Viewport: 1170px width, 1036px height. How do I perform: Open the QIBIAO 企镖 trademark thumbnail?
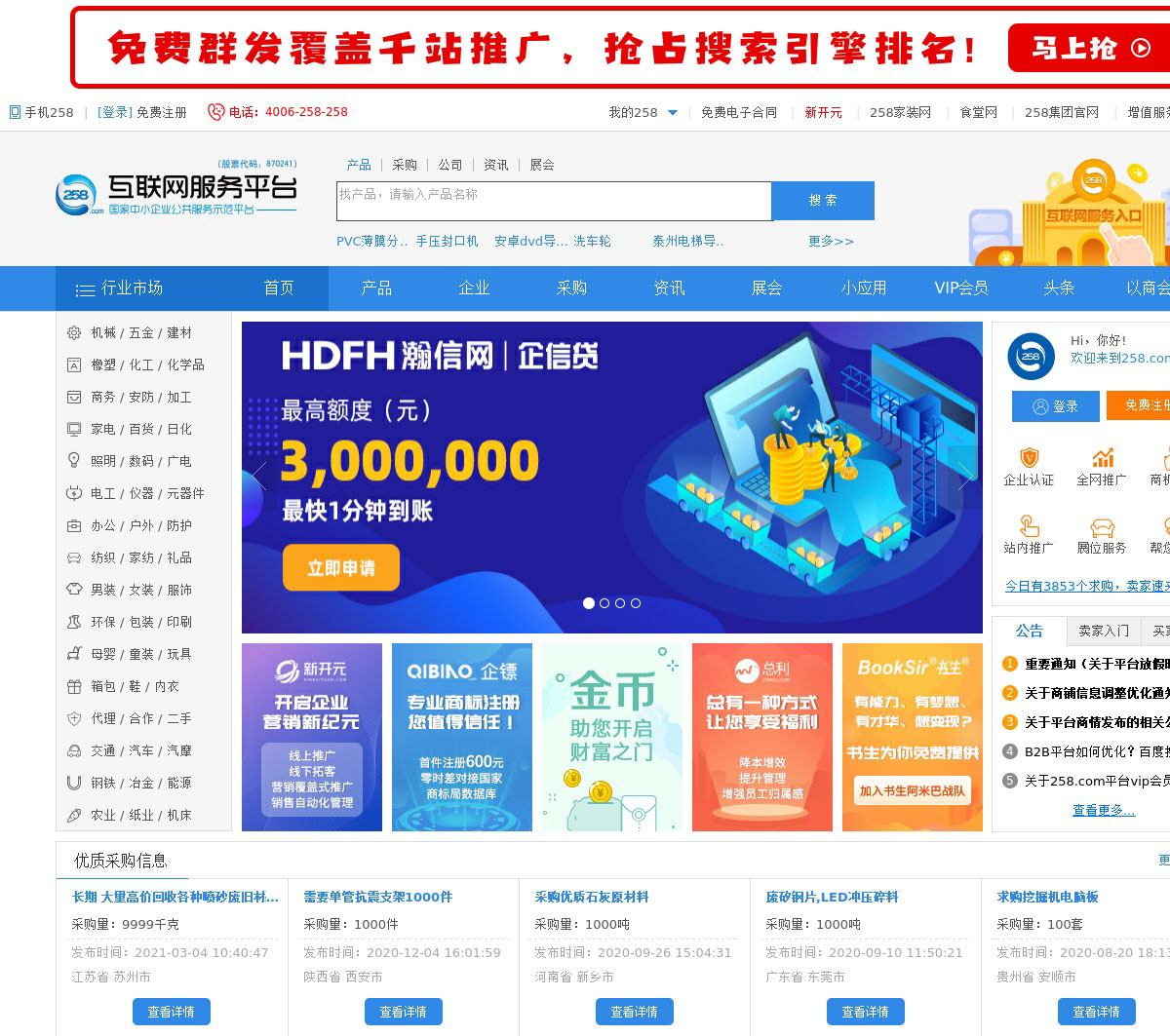pos(462,737)
